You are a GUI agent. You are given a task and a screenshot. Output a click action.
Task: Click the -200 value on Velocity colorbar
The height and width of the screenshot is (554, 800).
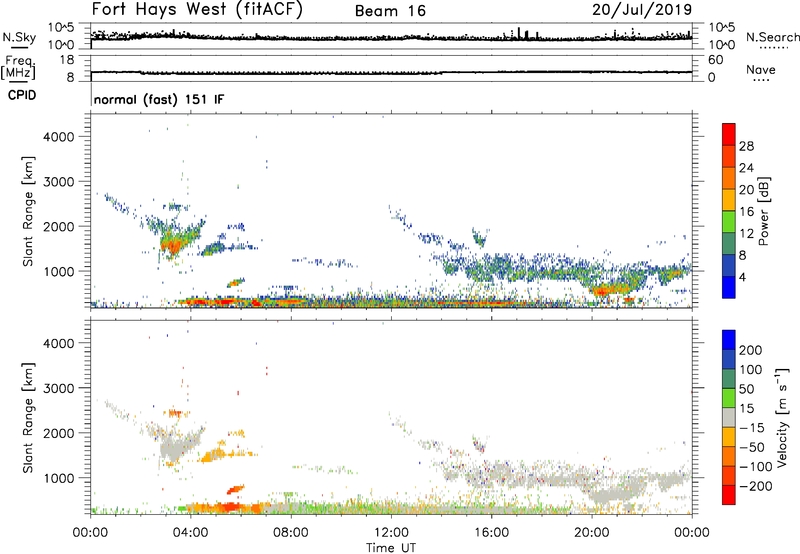point(756,486)
